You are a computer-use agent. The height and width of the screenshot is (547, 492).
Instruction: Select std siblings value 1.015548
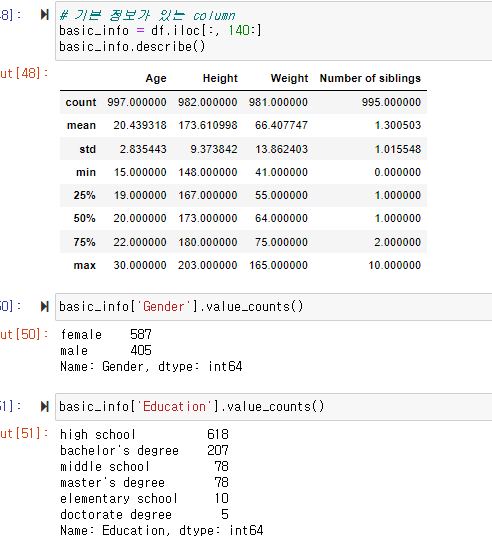pos(398,149)
